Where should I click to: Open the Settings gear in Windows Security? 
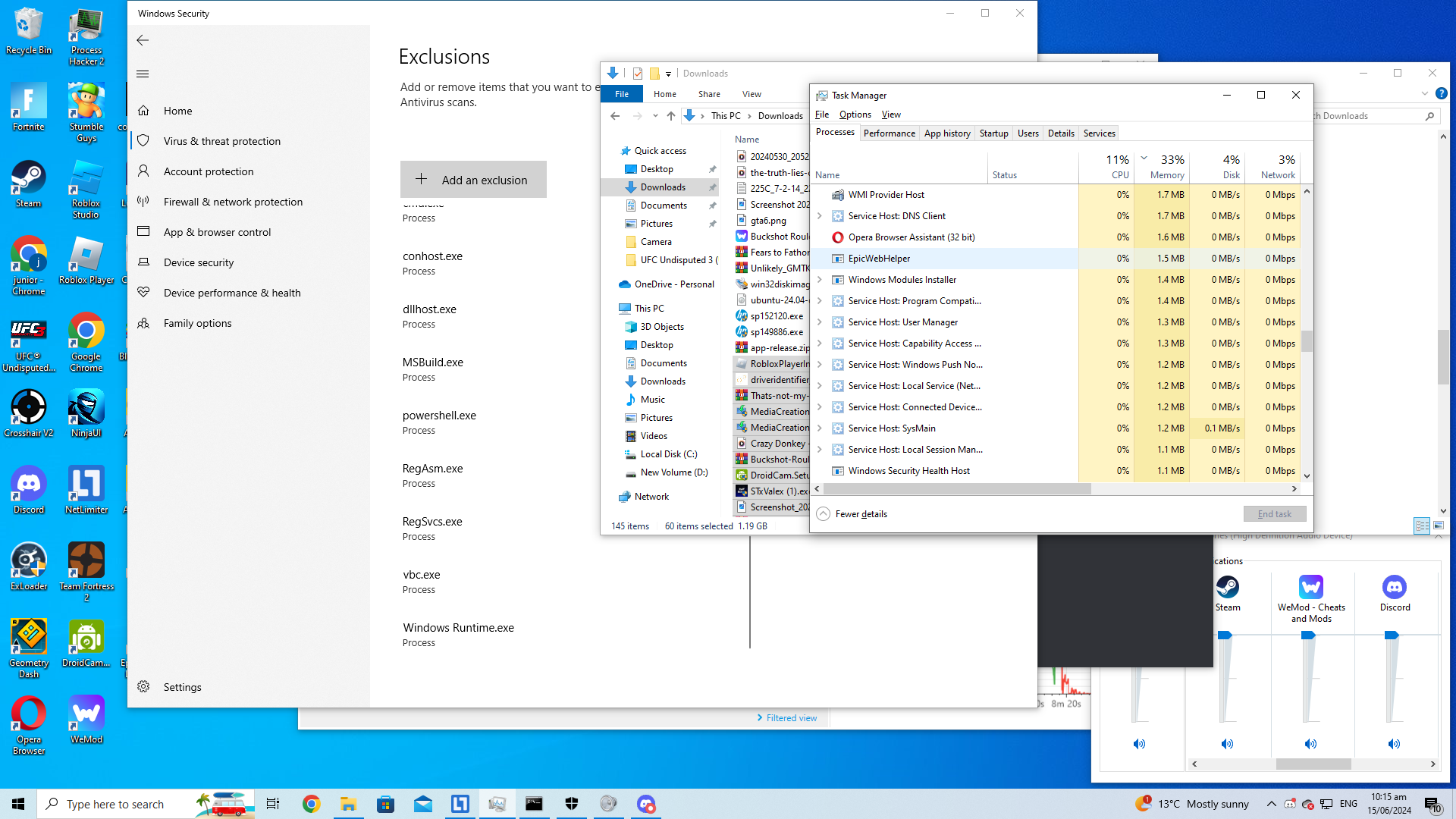coord(144,687)
